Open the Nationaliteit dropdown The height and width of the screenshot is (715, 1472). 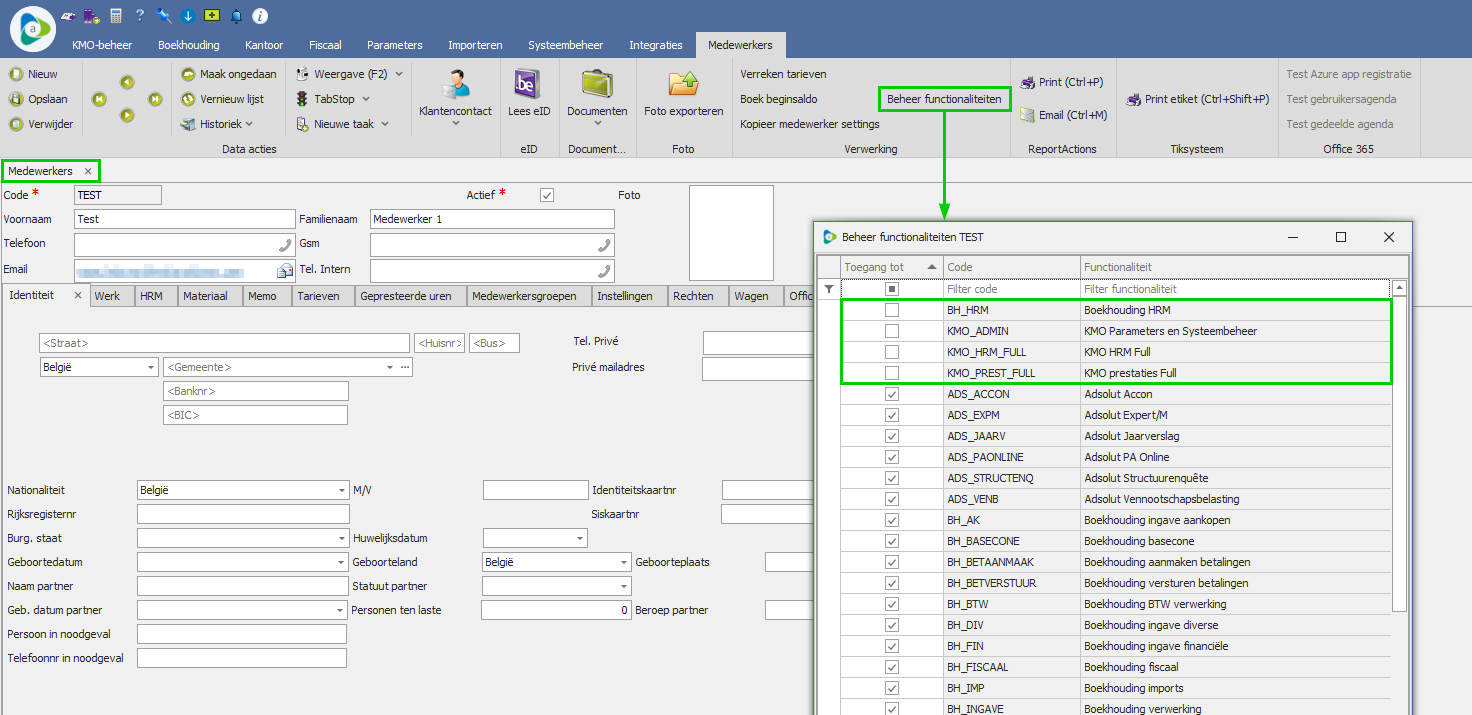342,491
